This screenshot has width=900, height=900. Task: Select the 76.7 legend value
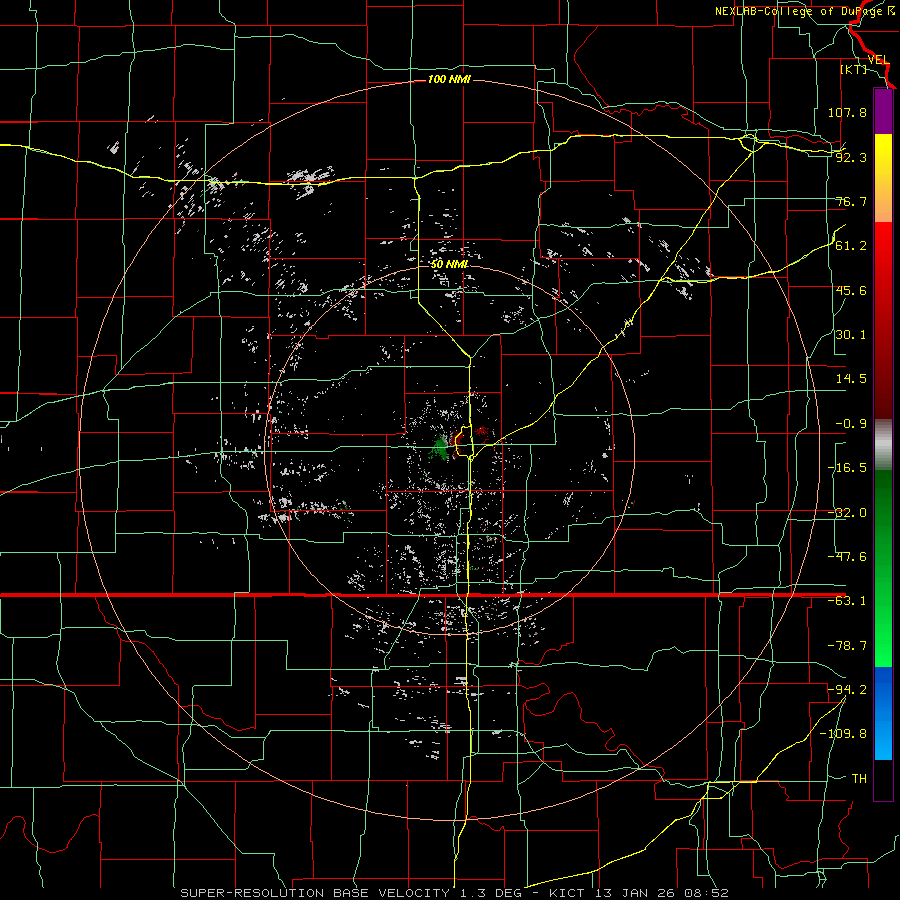point(851,201)
